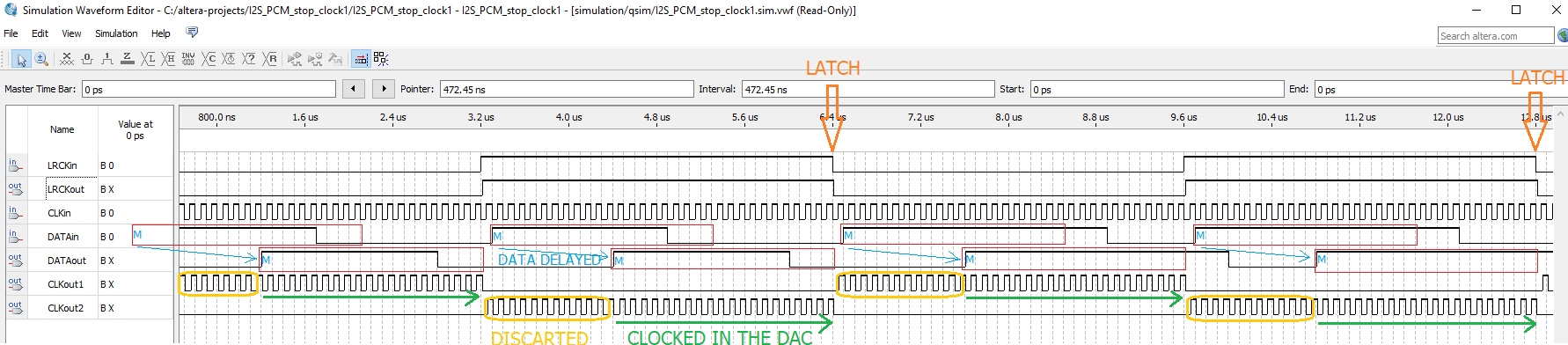
Task: Click the LRCKin input pin icon
Action: point(15,165)
